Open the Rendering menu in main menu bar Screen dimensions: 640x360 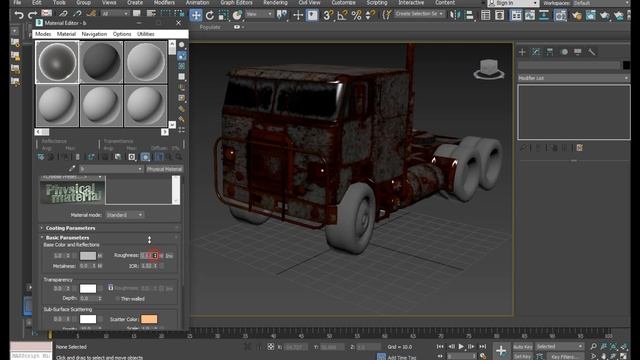click(275, 3)
